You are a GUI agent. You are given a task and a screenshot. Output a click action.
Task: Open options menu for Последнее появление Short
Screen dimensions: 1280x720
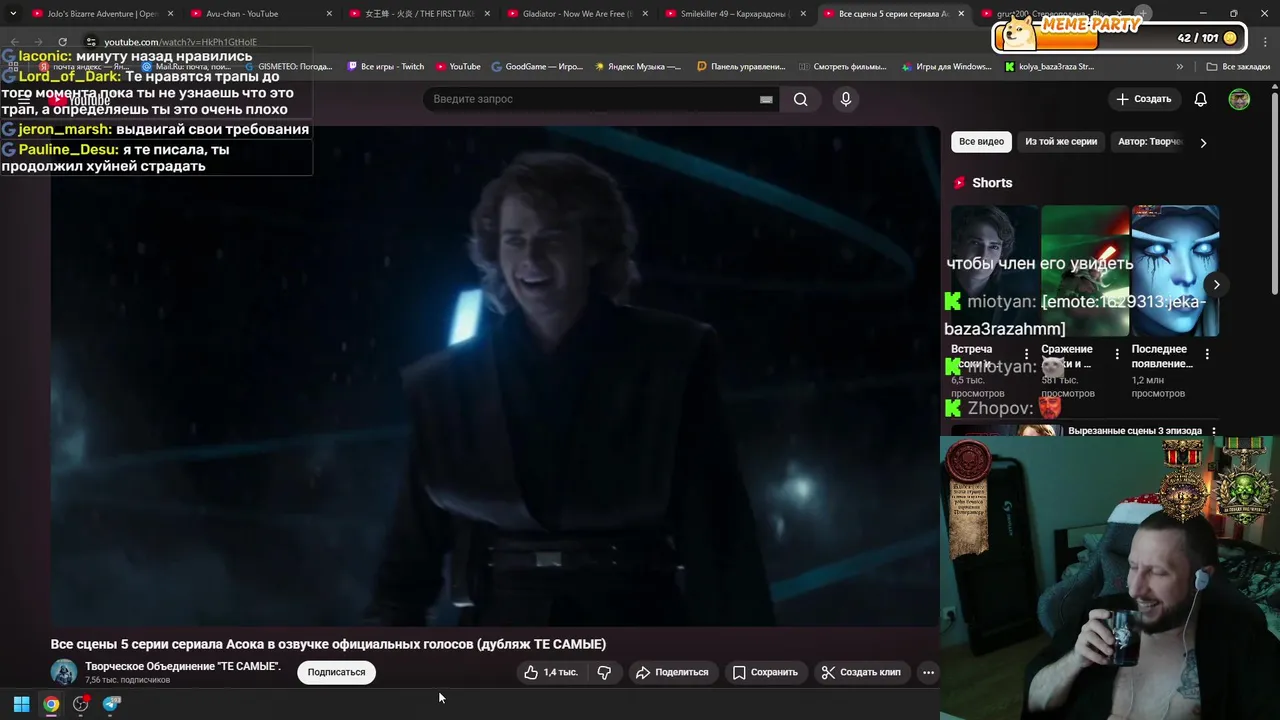pyautogui.click(x=1207, y=354)
